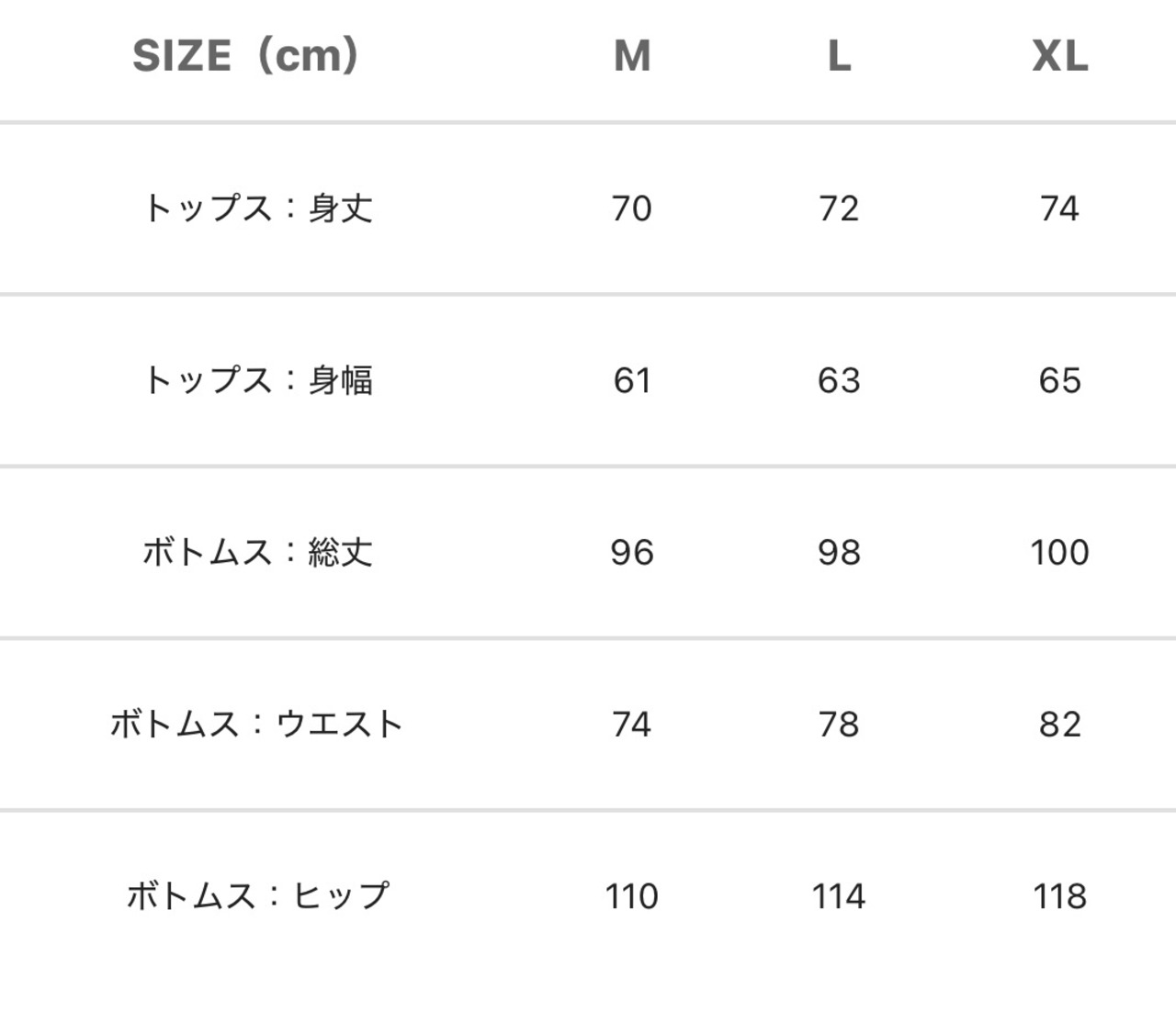Click the ボトムス:ヒップ row label
1176x1023 pixels.
[x=257, y=896]
